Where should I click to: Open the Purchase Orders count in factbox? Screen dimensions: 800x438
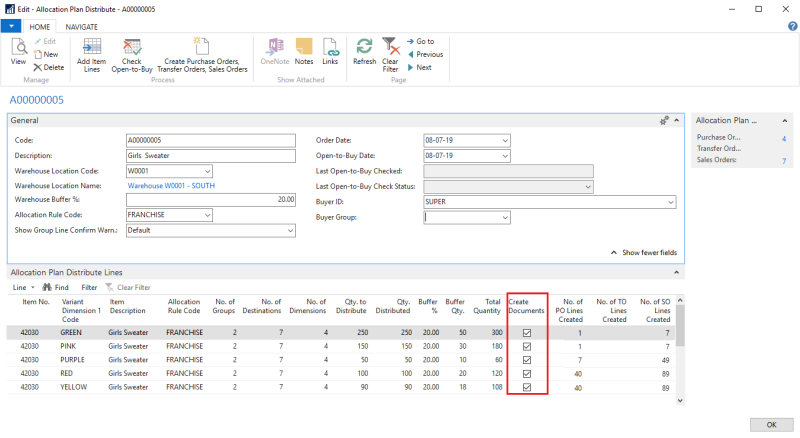point(784,138)
